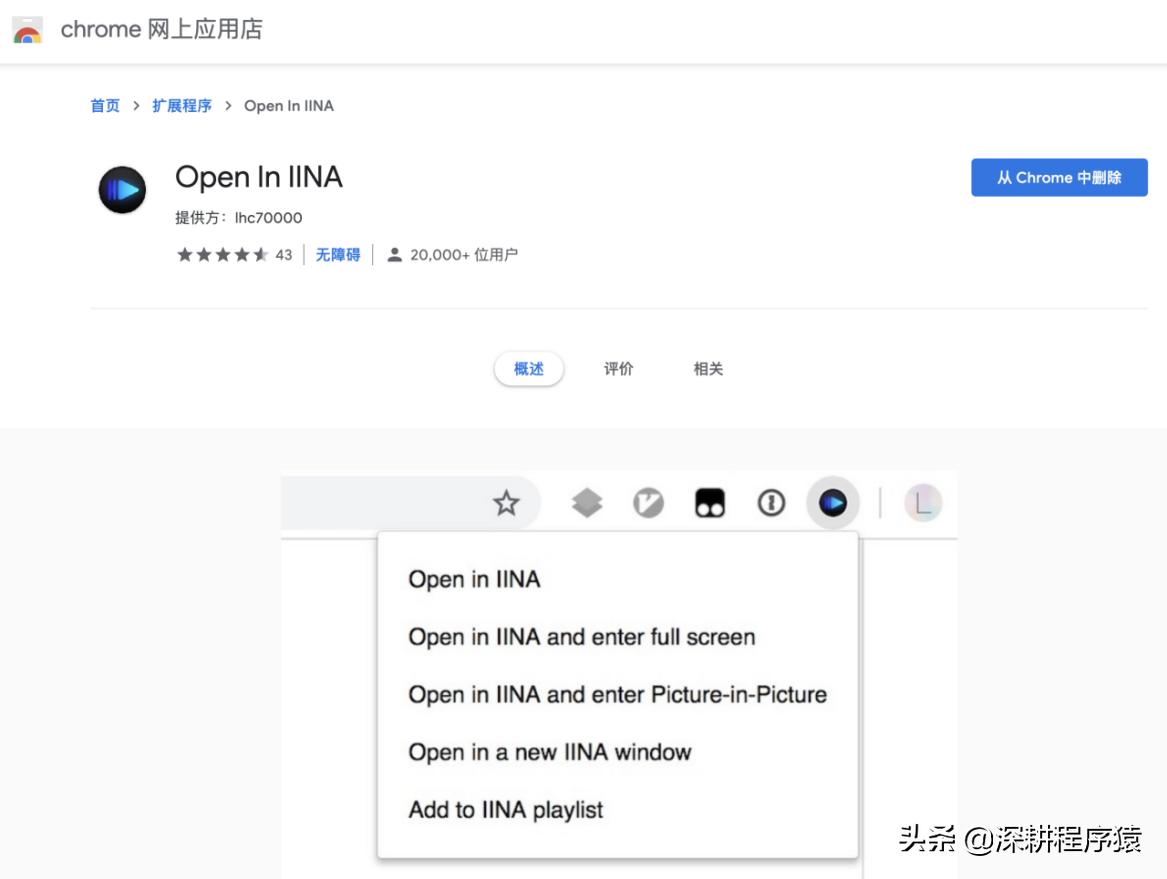Click Open In IINA breadcrumb text
The height and width of the screenshot is (879, 1167).
289,106
